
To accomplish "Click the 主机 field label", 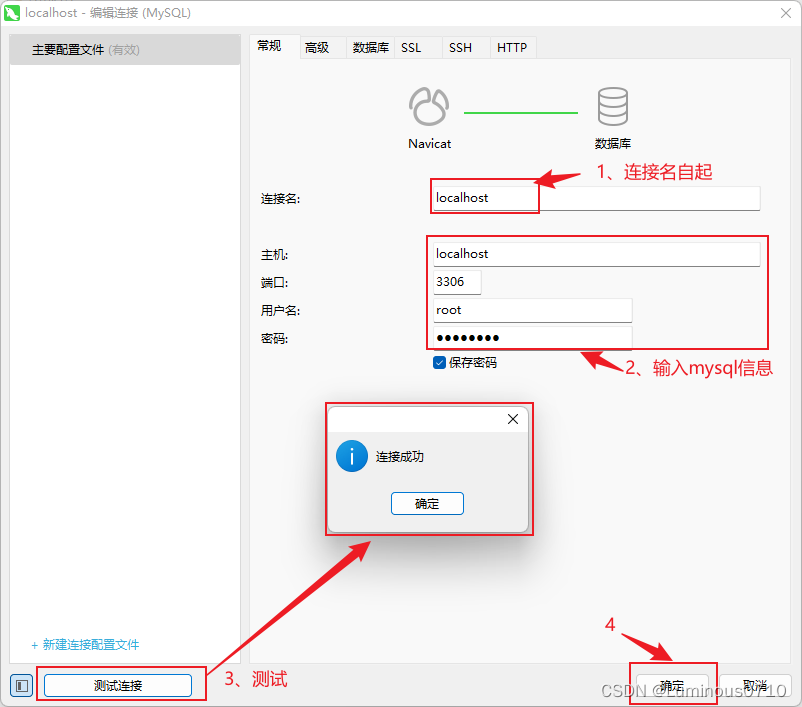I will [x=274, y=254].
